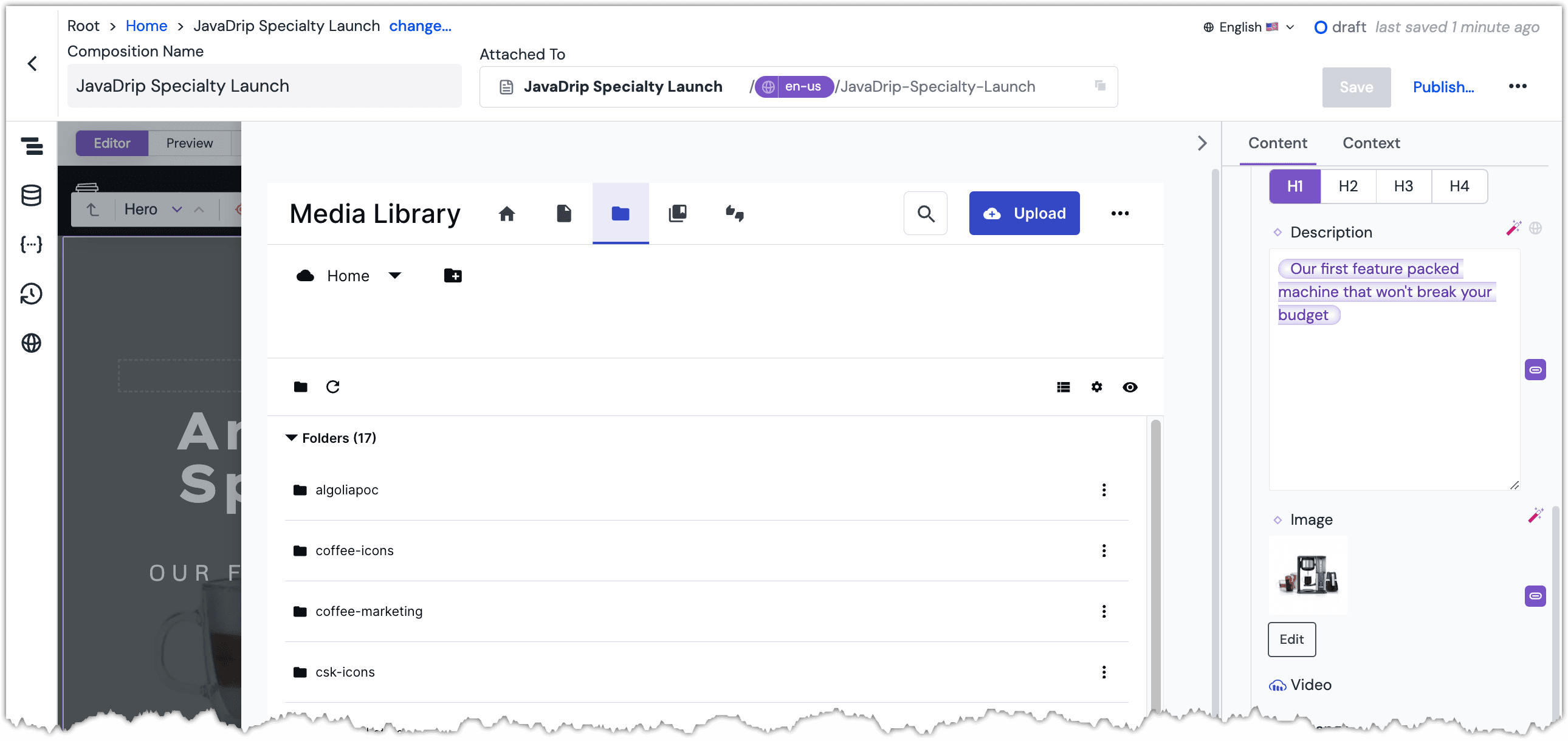Open options menu for coffee-marketing folder
The height and width of the screenshot is (741, 1568).
point(1104,612)
